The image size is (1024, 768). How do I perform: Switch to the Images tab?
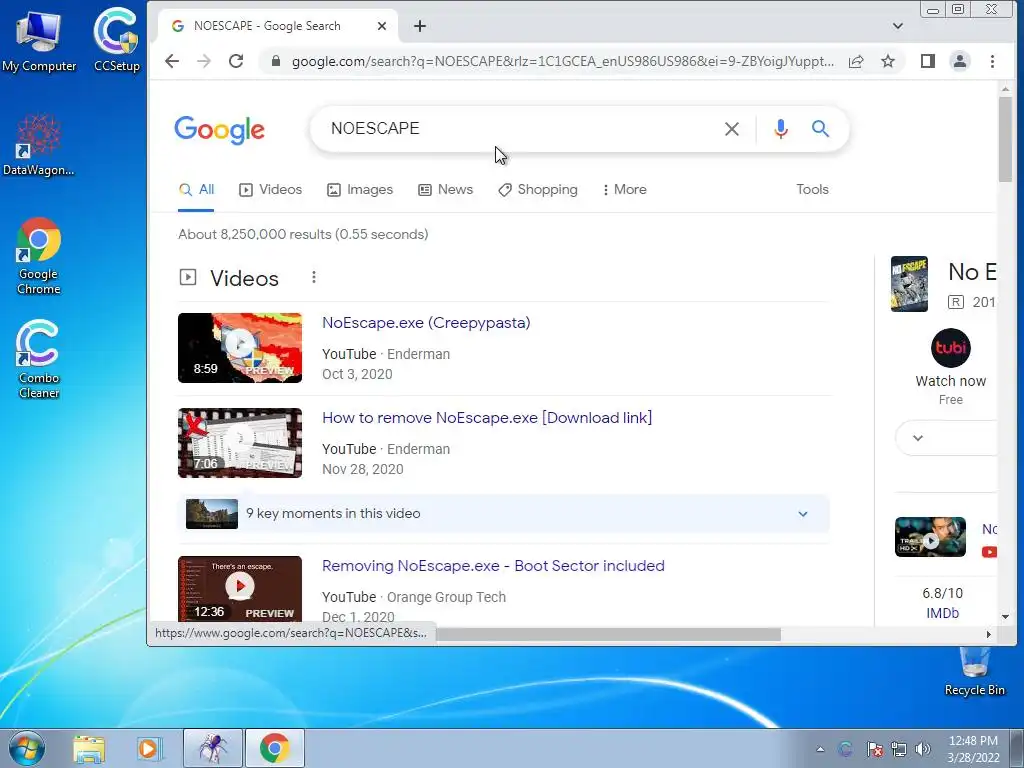click(360, 189)
